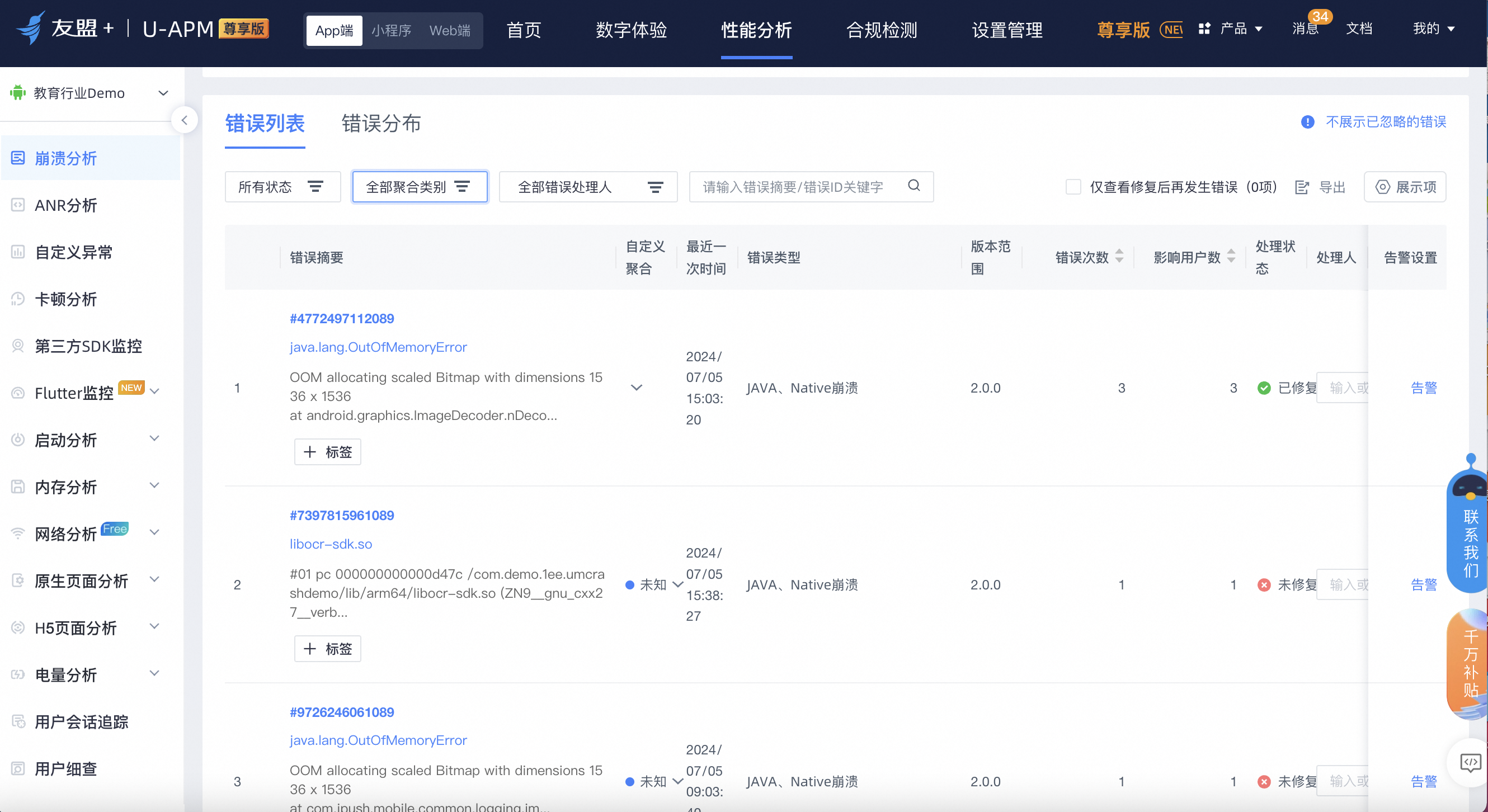Viewport: 1488px width, 812px height.
Task: Select the 错误列表 tab
Action: point(265,123)
